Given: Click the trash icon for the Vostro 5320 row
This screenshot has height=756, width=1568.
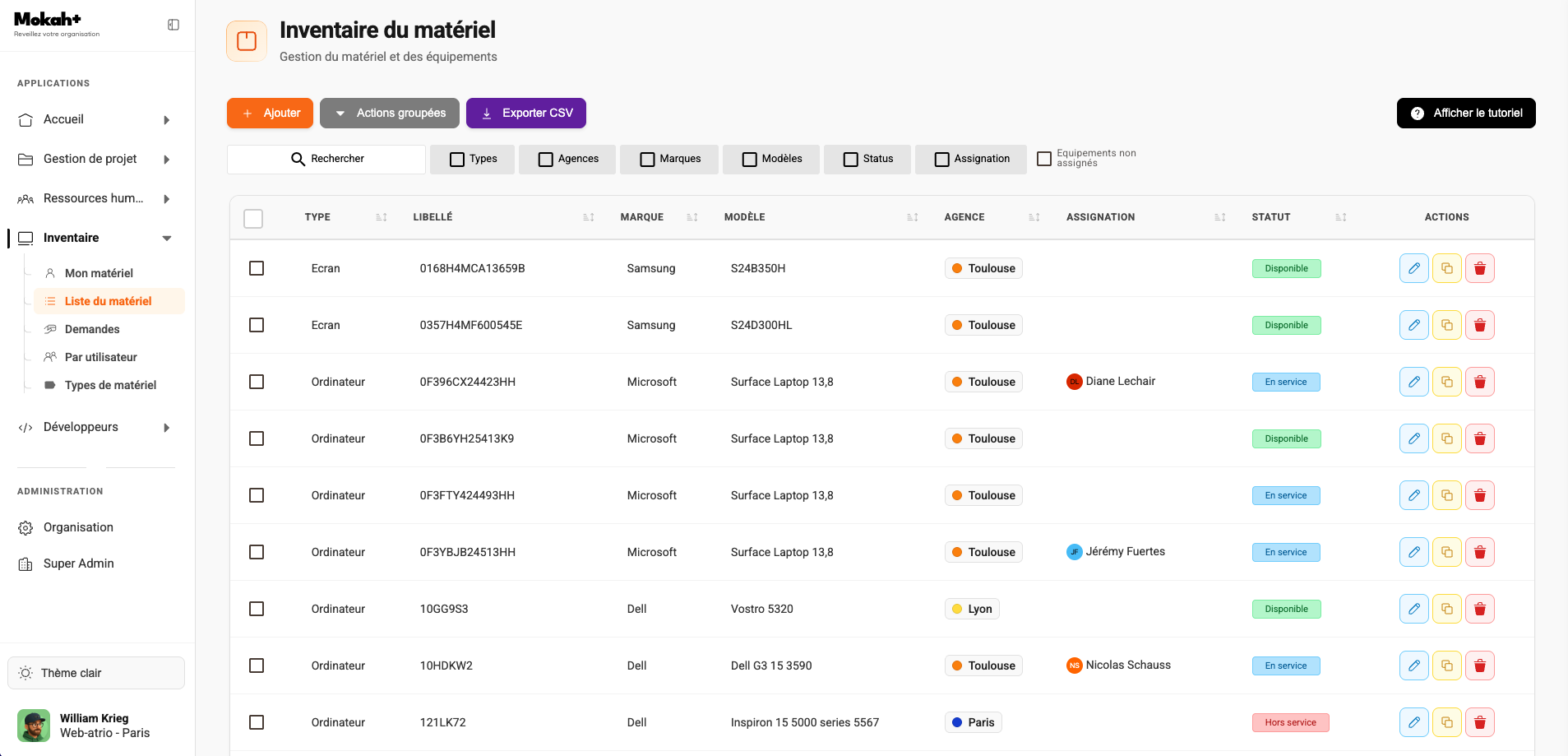Looking at the screenshot, I should [1479, 609].
